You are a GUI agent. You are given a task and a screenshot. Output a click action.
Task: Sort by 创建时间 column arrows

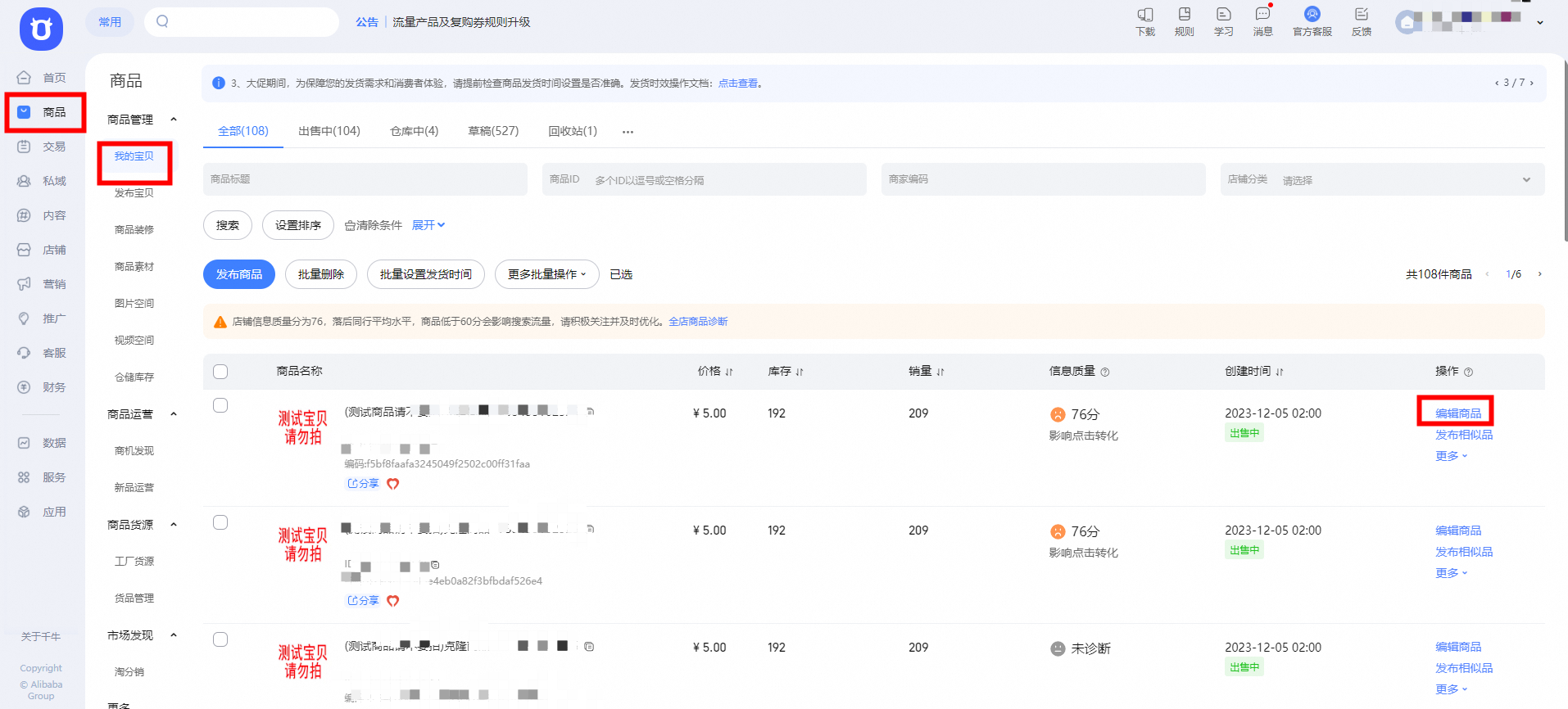point(1280,372)
